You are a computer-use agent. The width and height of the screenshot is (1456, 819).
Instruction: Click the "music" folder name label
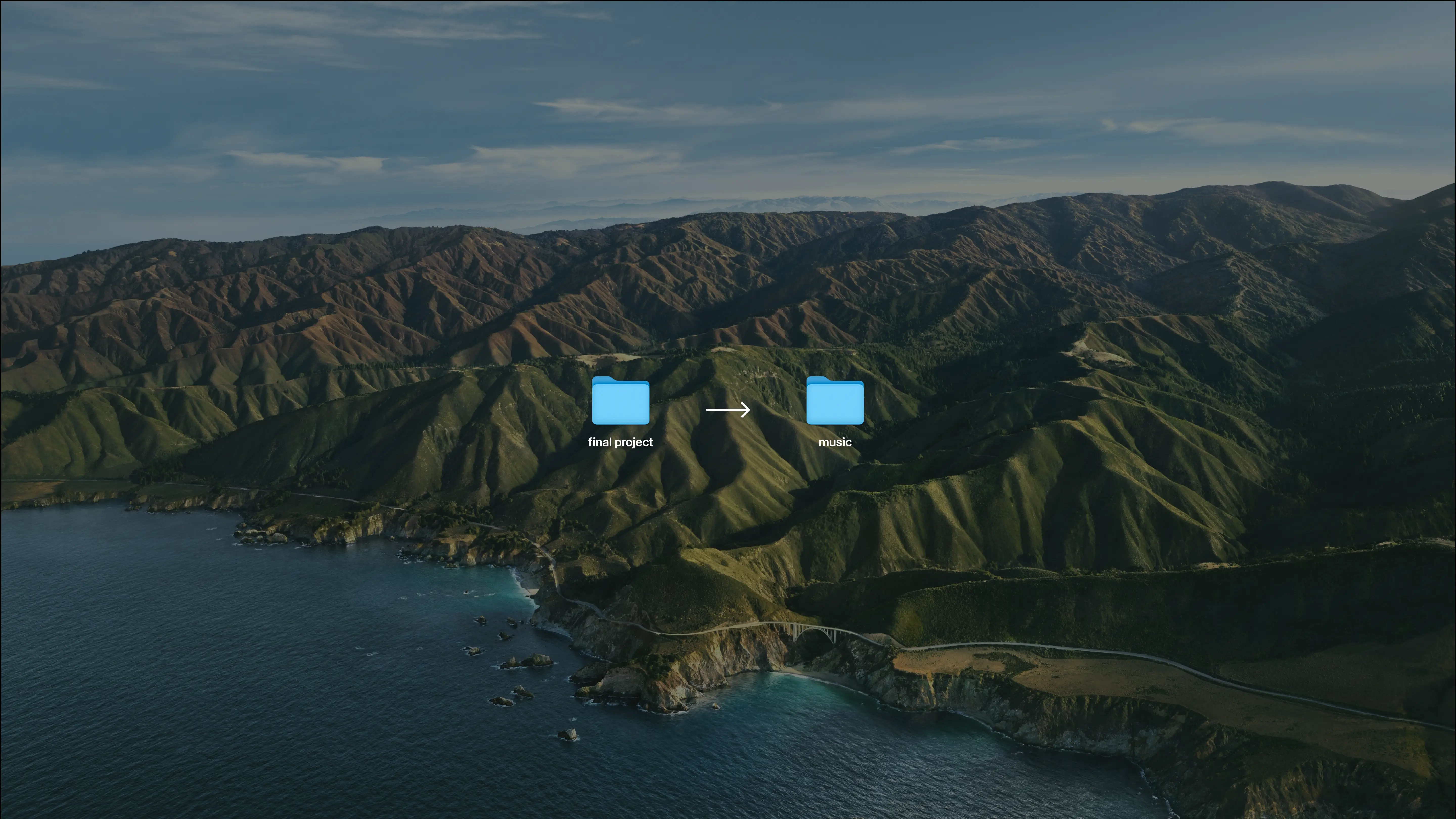click(x=835, y=442)
